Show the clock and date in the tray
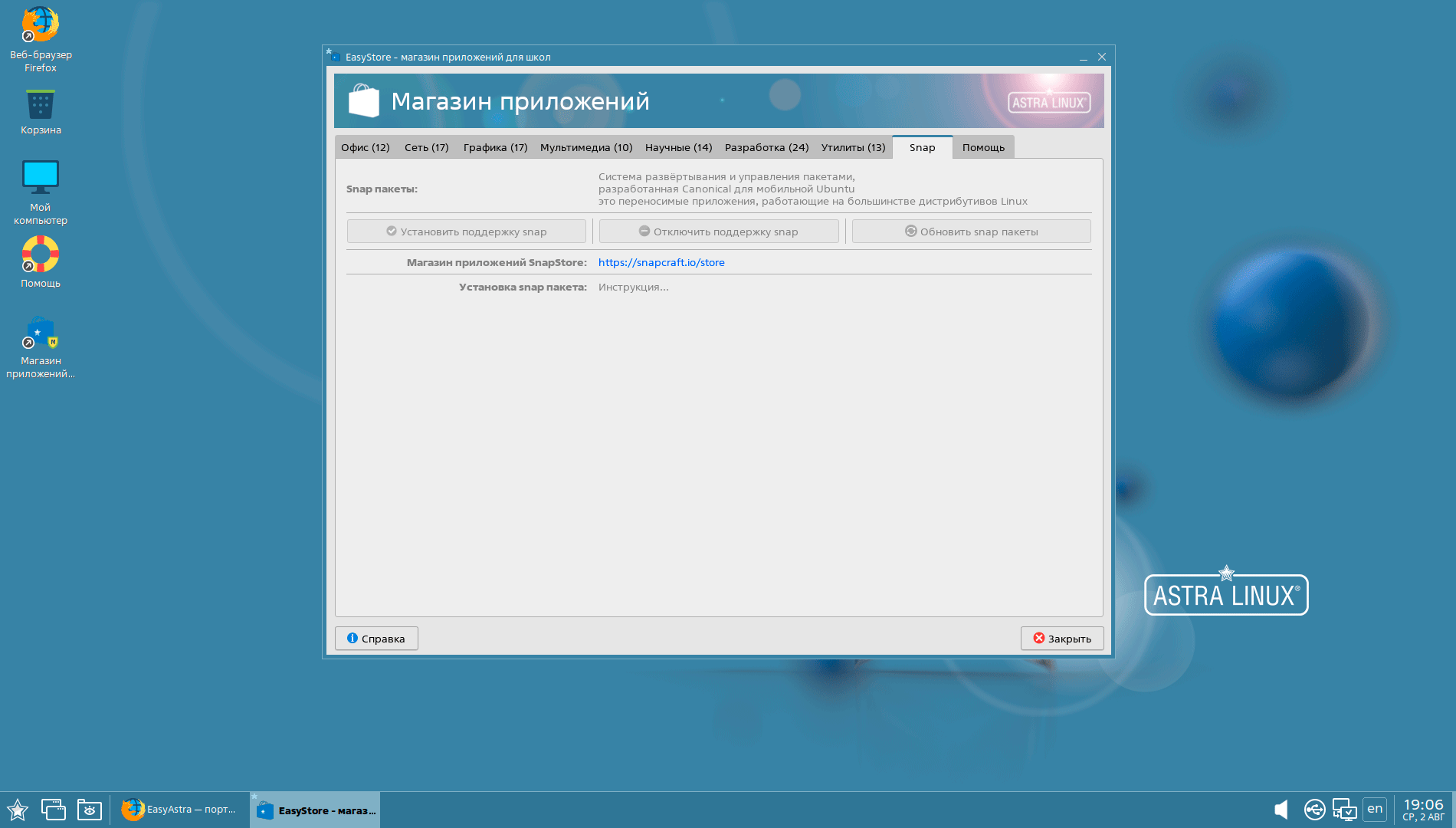 click(1423, 809)
